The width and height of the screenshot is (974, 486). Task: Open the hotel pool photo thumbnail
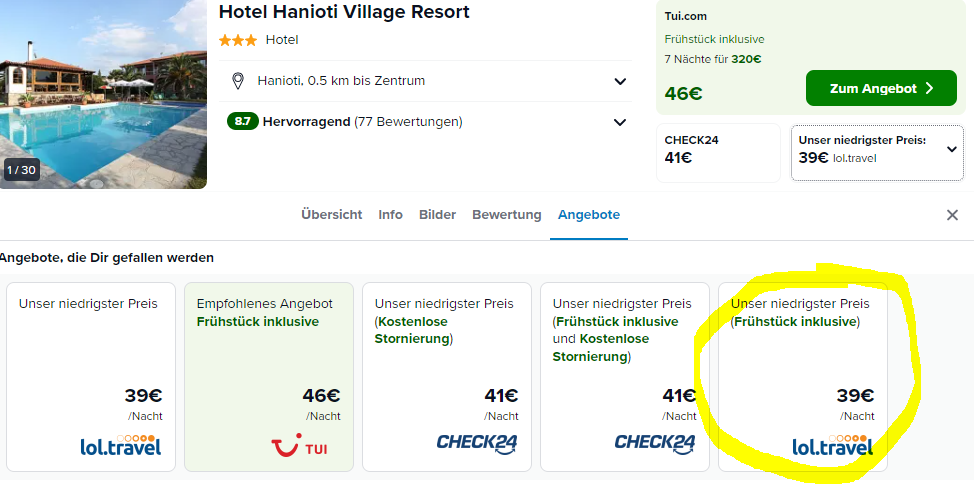(x=103, y=94)
